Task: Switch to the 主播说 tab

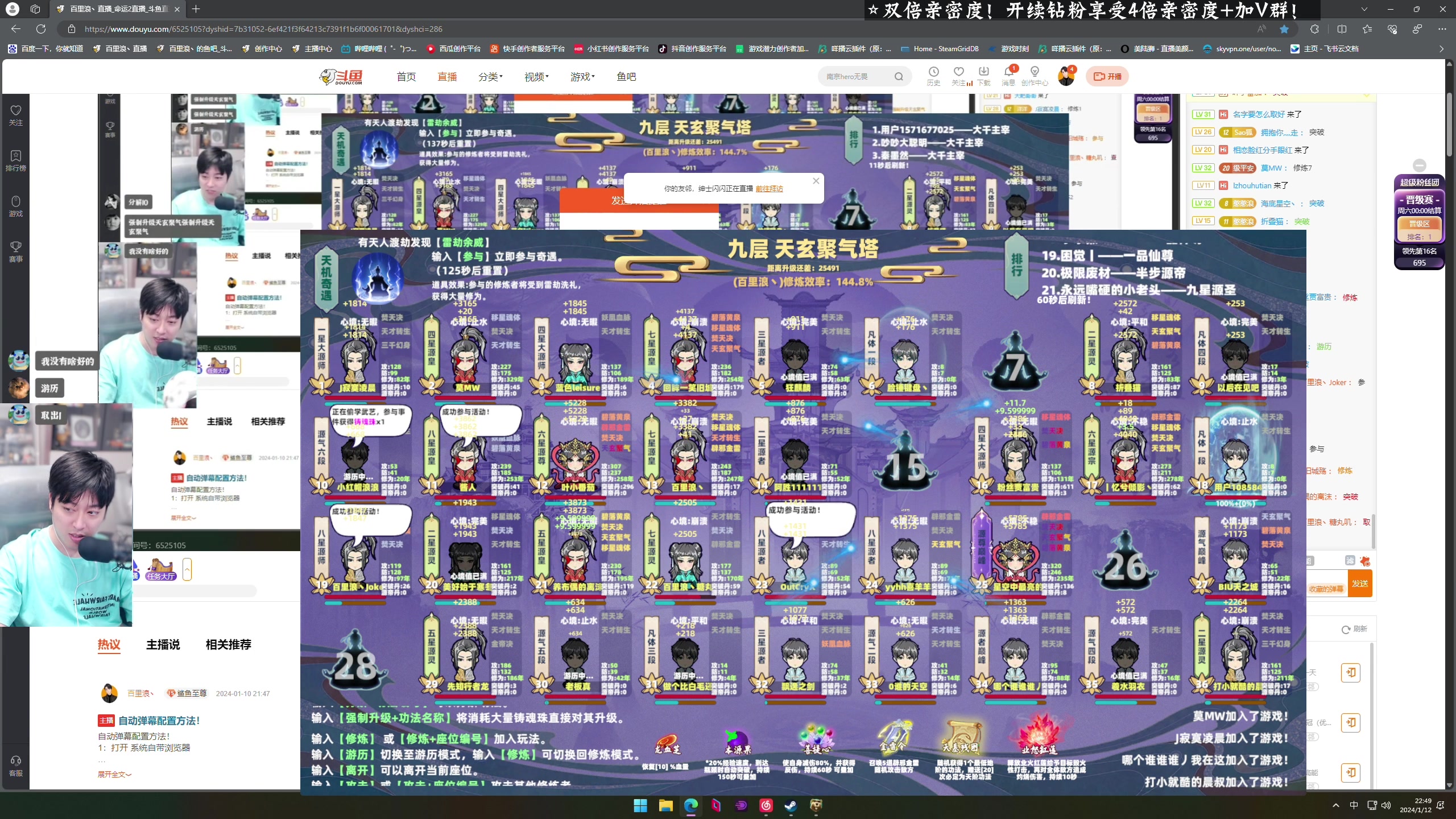Action: [x=163, y=644]
